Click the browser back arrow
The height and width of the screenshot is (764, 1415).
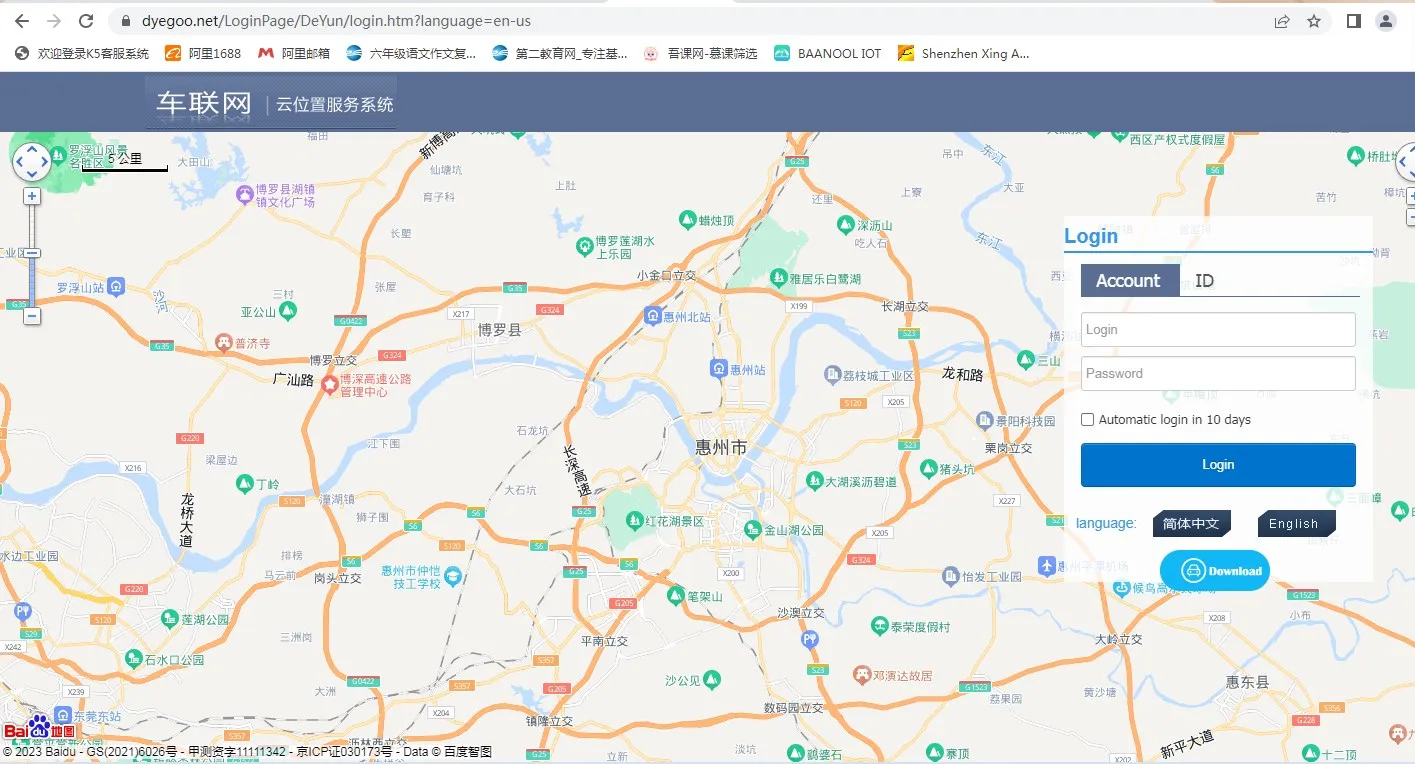pos(21,20)
